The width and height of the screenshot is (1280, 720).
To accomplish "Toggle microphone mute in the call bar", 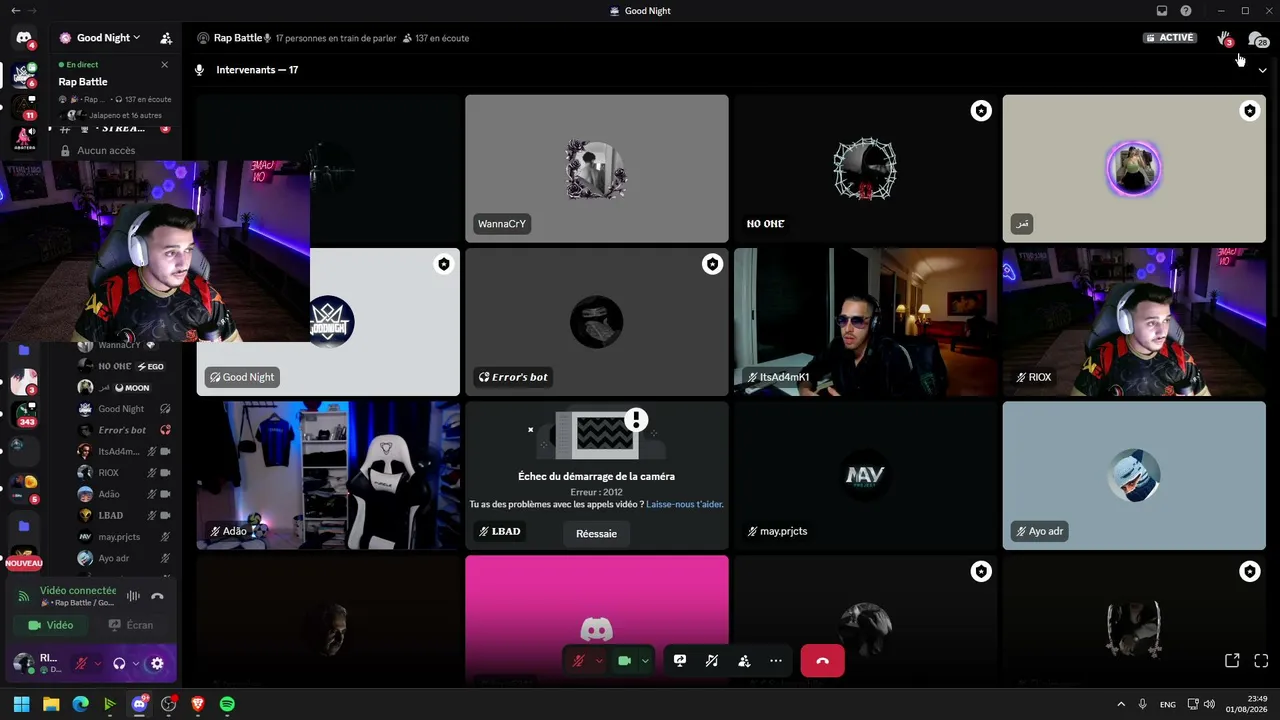I will click(x=578, y=661).
